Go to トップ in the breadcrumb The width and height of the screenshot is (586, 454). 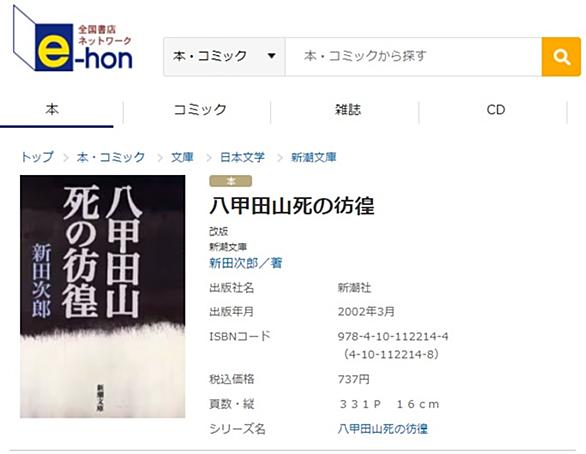coord(37,157)
